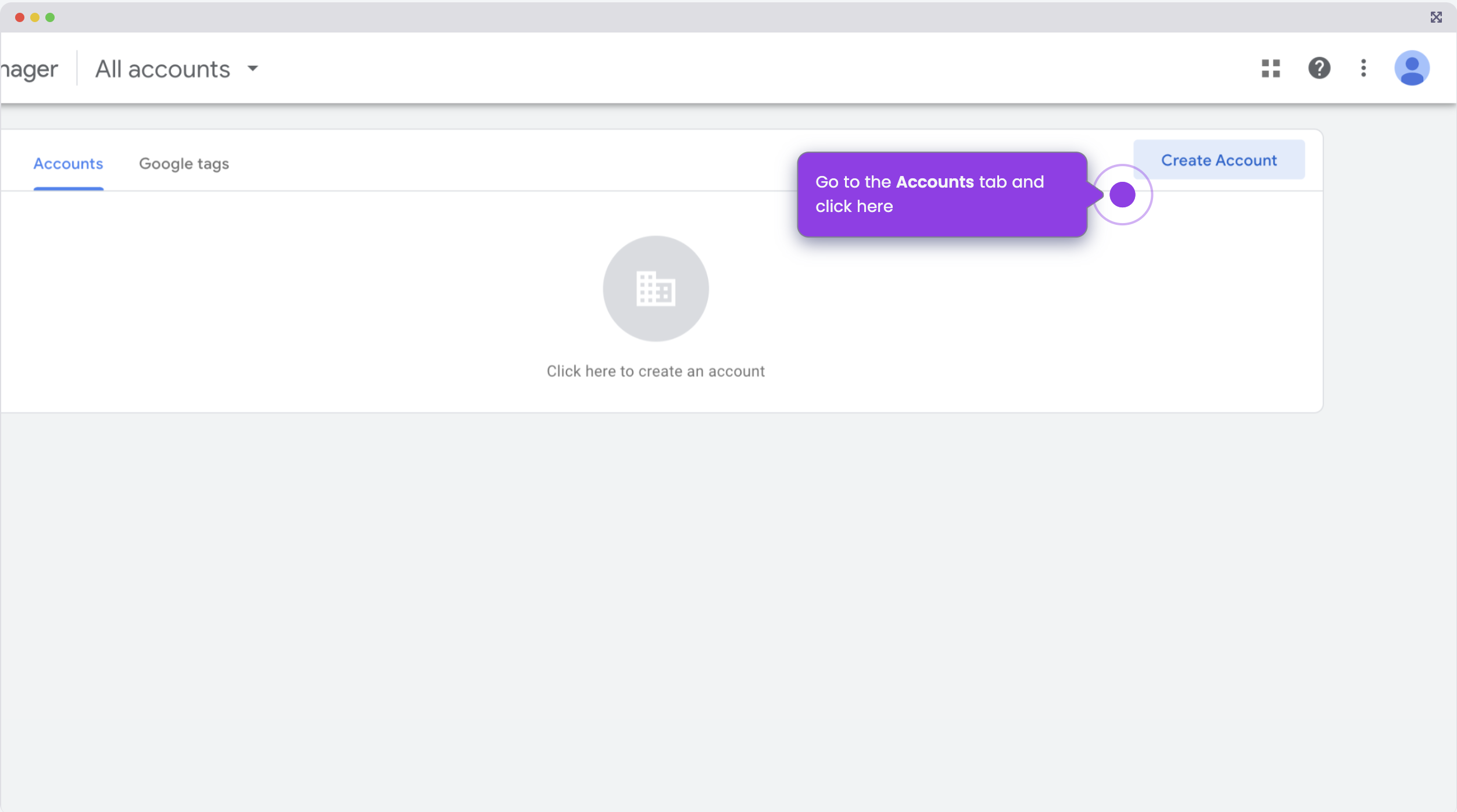Screen dimensions: 1457x812
Task: Click the partial Tag Manager title text
Action: pyautogui.click(x=29, y=70)
